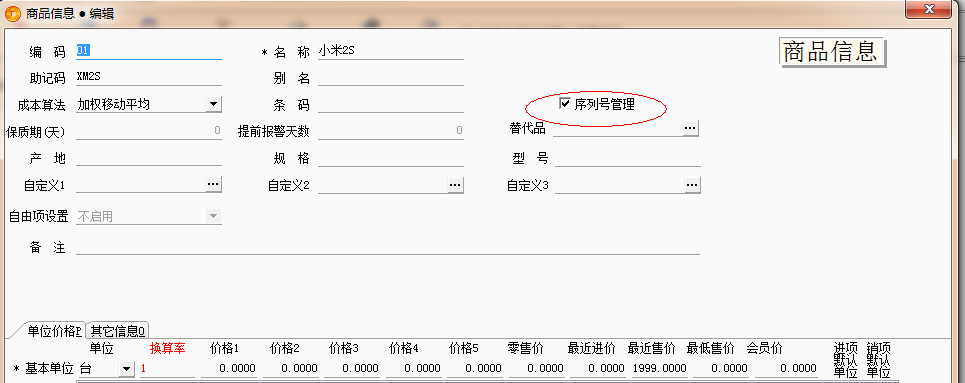Image resolution: width=965 pixels, height=383 pixels.
Task: Click the 产地 input field
Action: (148, 158)
